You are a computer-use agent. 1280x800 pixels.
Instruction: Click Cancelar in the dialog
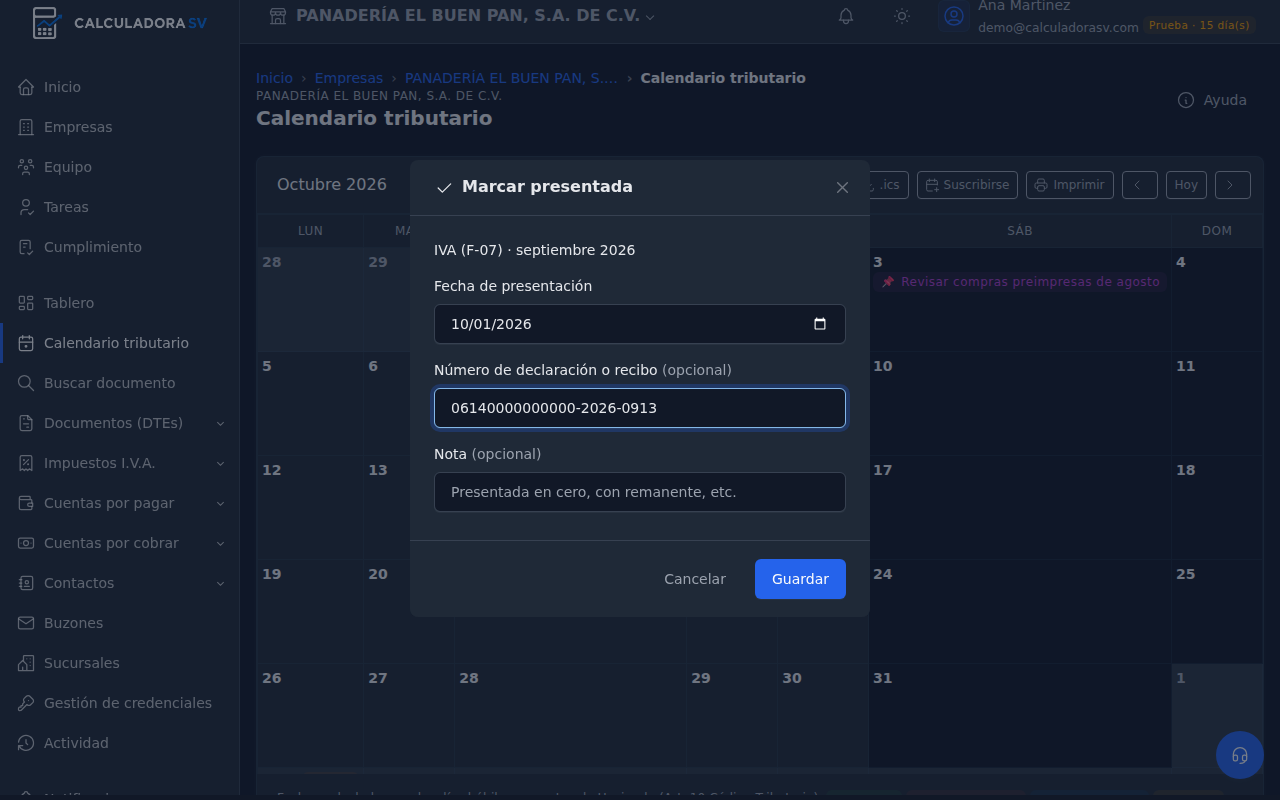point(695,579)
